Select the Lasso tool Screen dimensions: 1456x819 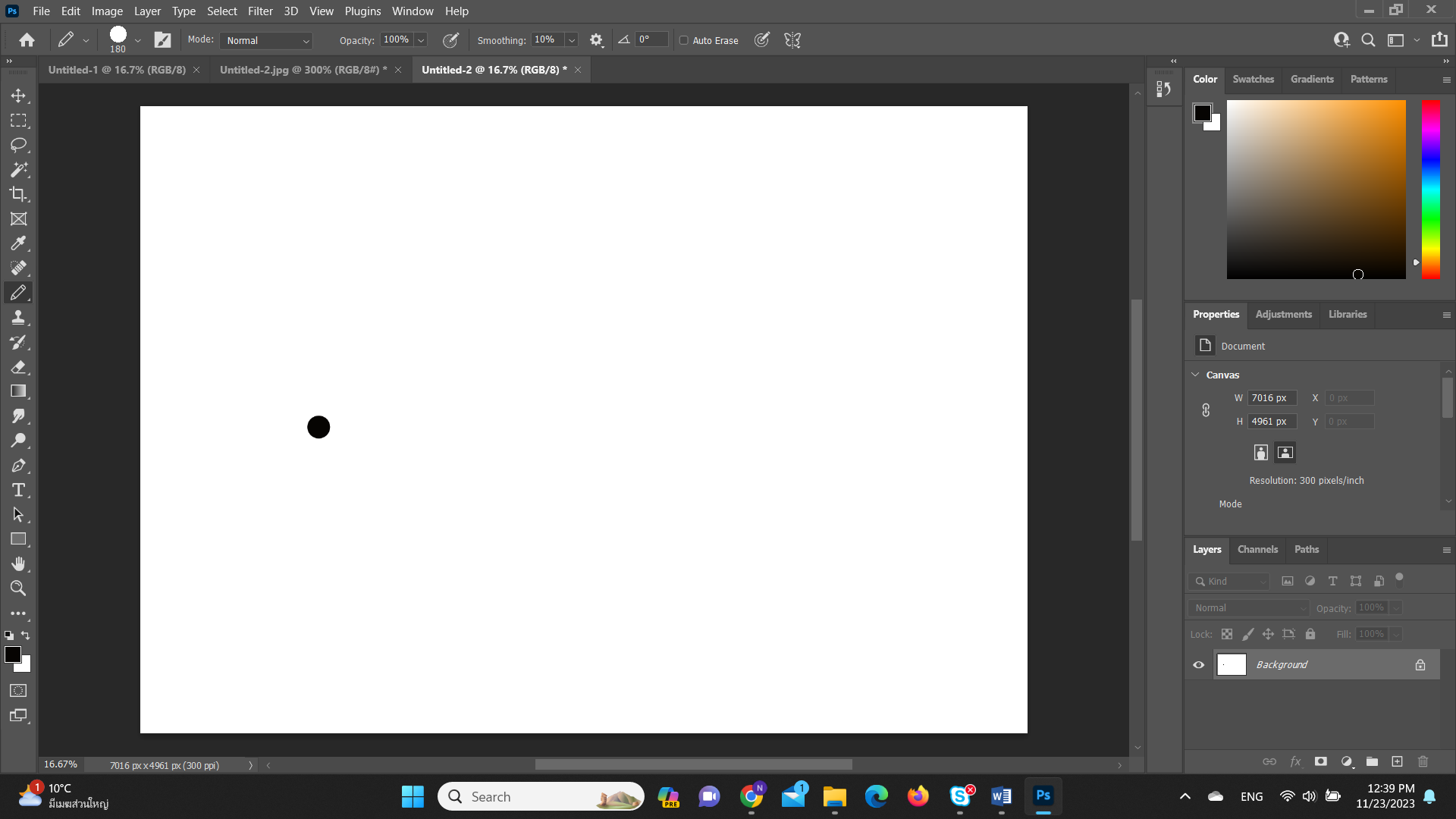point(18,145)
